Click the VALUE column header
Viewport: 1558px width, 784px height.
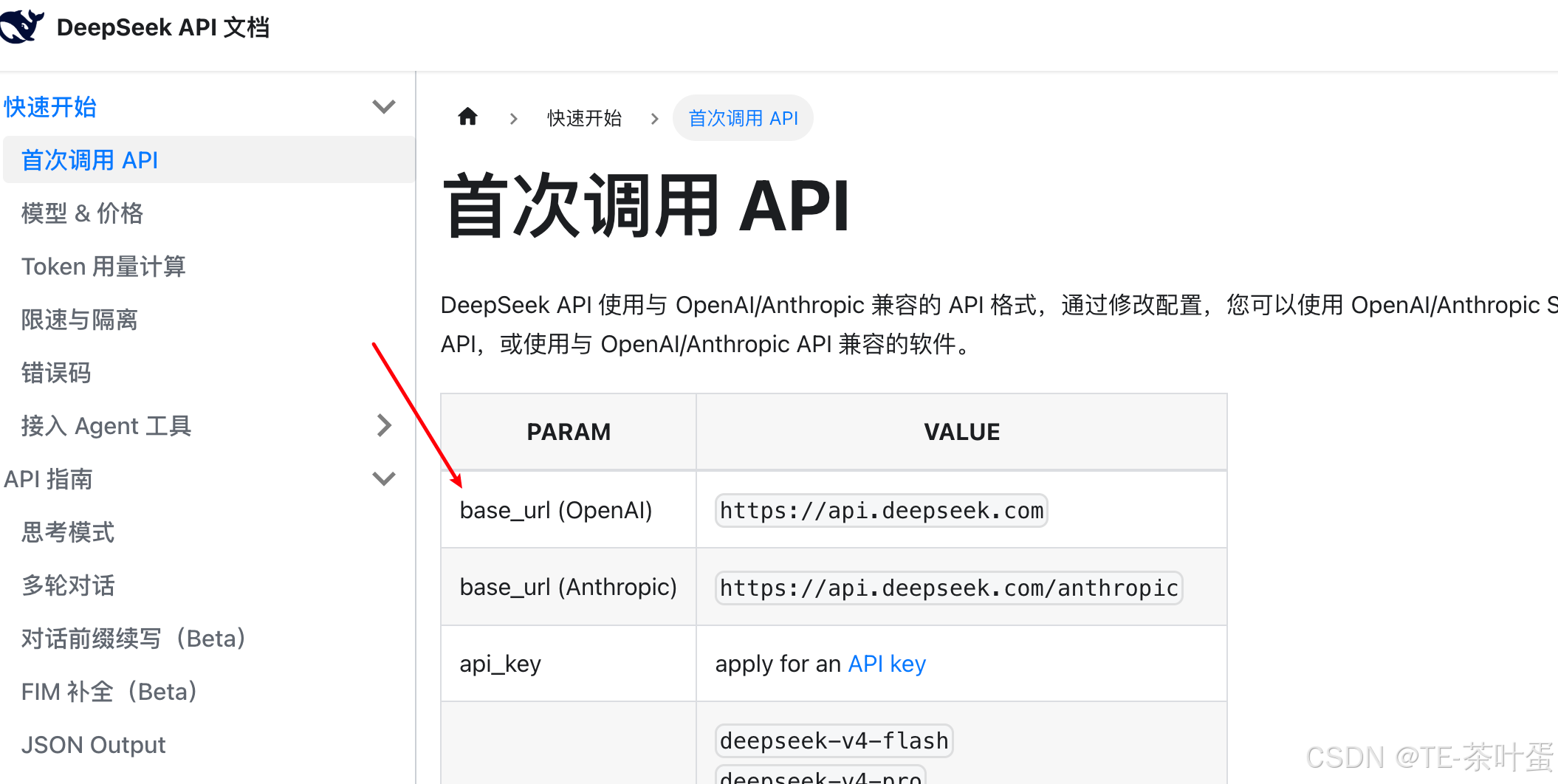coord(962,432)
